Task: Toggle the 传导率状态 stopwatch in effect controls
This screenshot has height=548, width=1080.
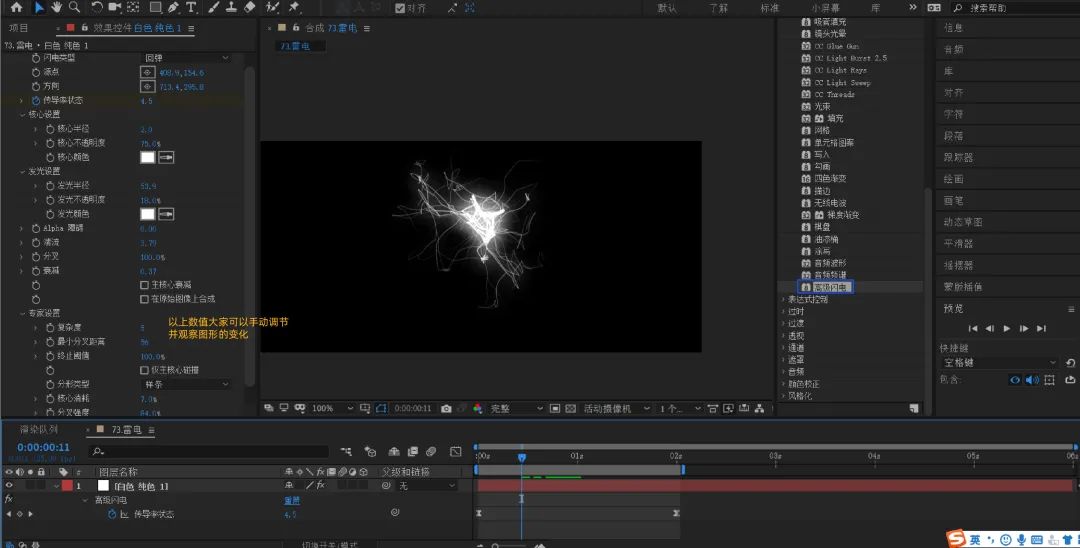Action: pyautogui.click(x=36, y=101)
